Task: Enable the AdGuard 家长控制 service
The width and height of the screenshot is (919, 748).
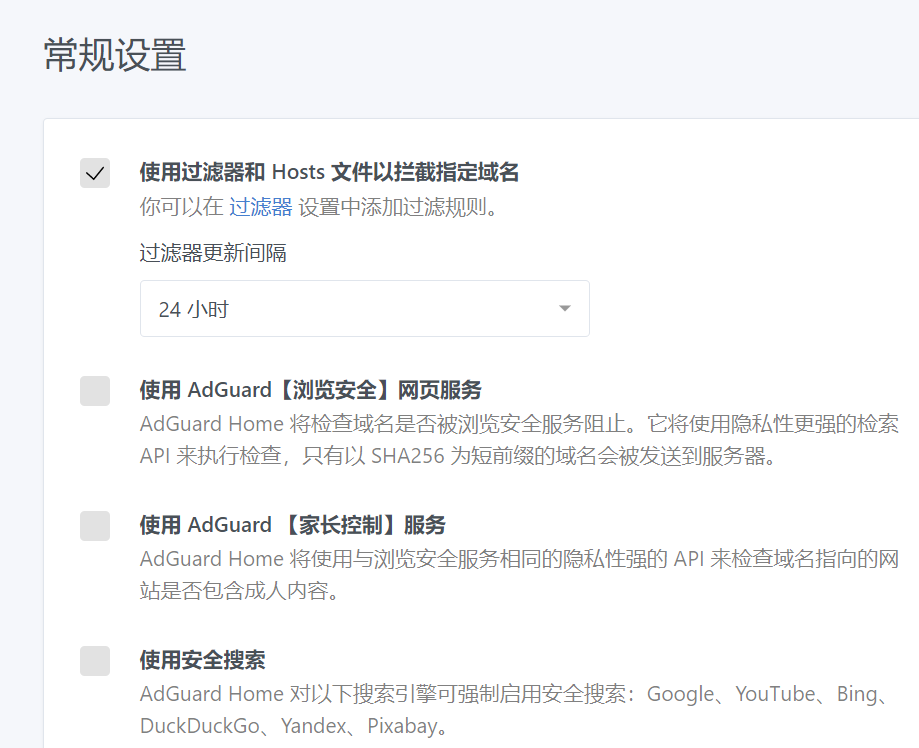Action: 94,524
